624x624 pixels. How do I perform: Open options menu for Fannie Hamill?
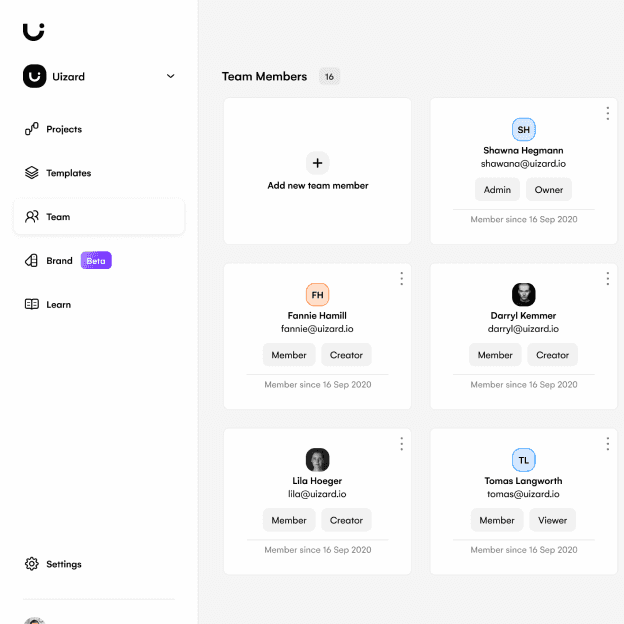[x=402, y=279]
